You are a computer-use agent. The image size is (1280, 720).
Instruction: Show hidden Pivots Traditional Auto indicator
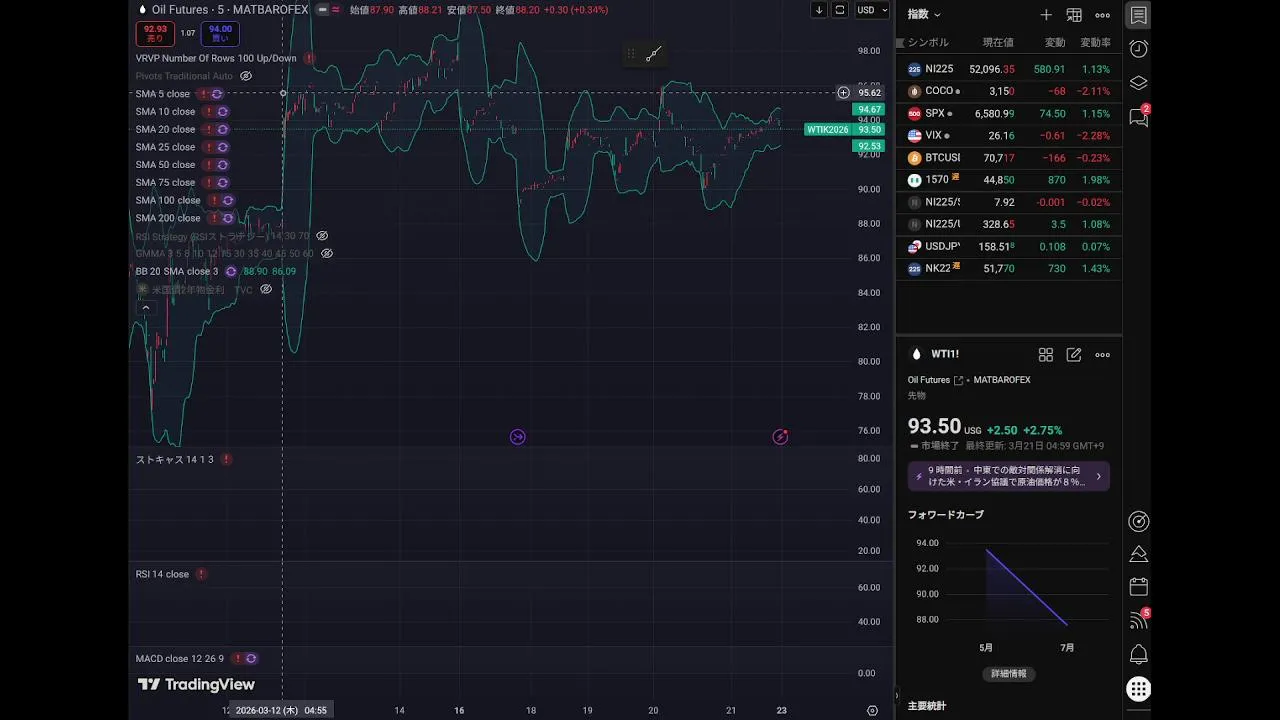(246, 76)
